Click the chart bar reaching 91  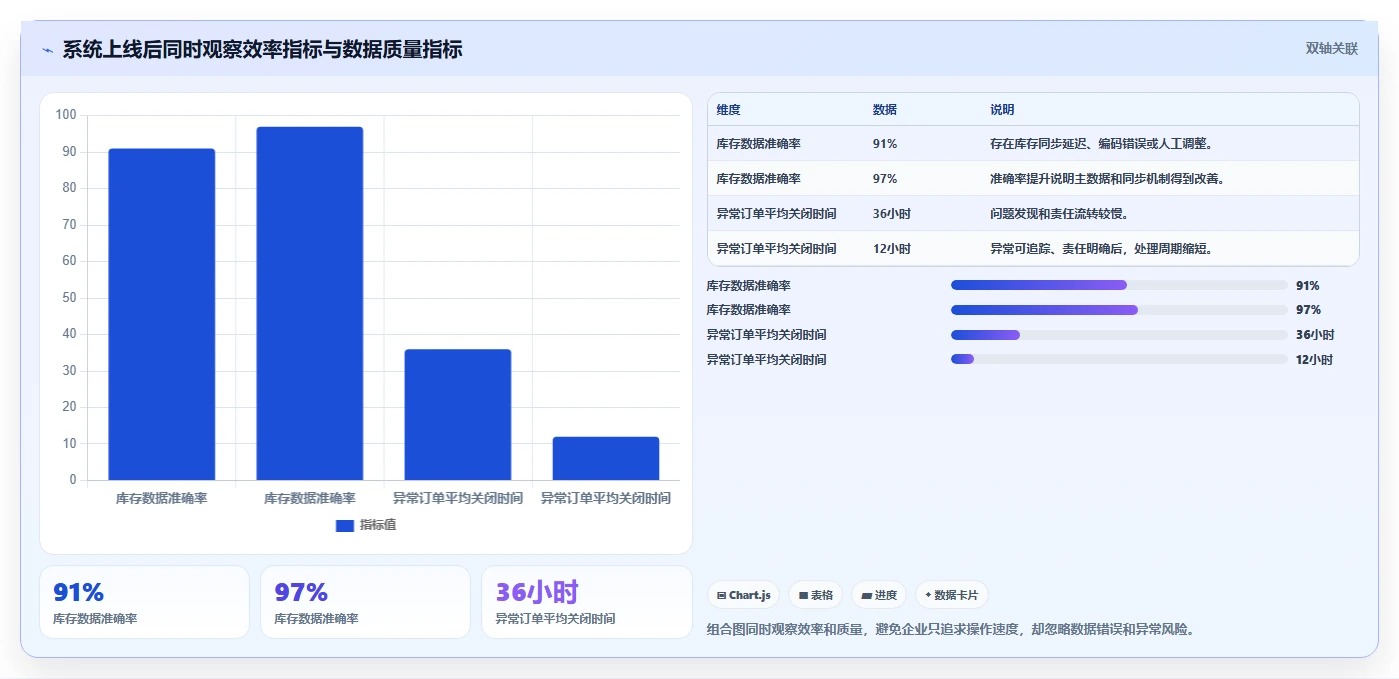point(162,314)
